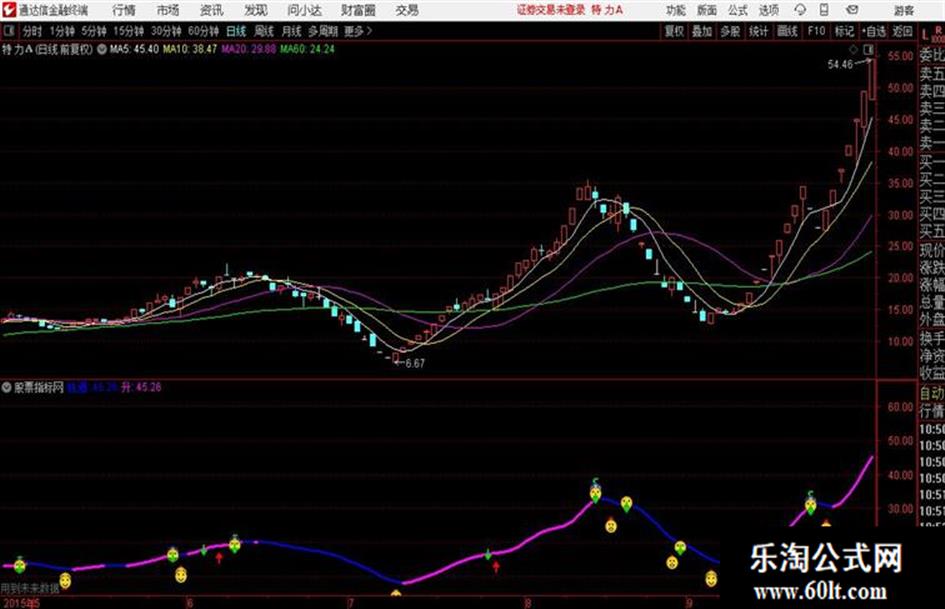Open the 市场 menu
The height and width of the screenshot is (609, 945).
click(x=168, y=10)
